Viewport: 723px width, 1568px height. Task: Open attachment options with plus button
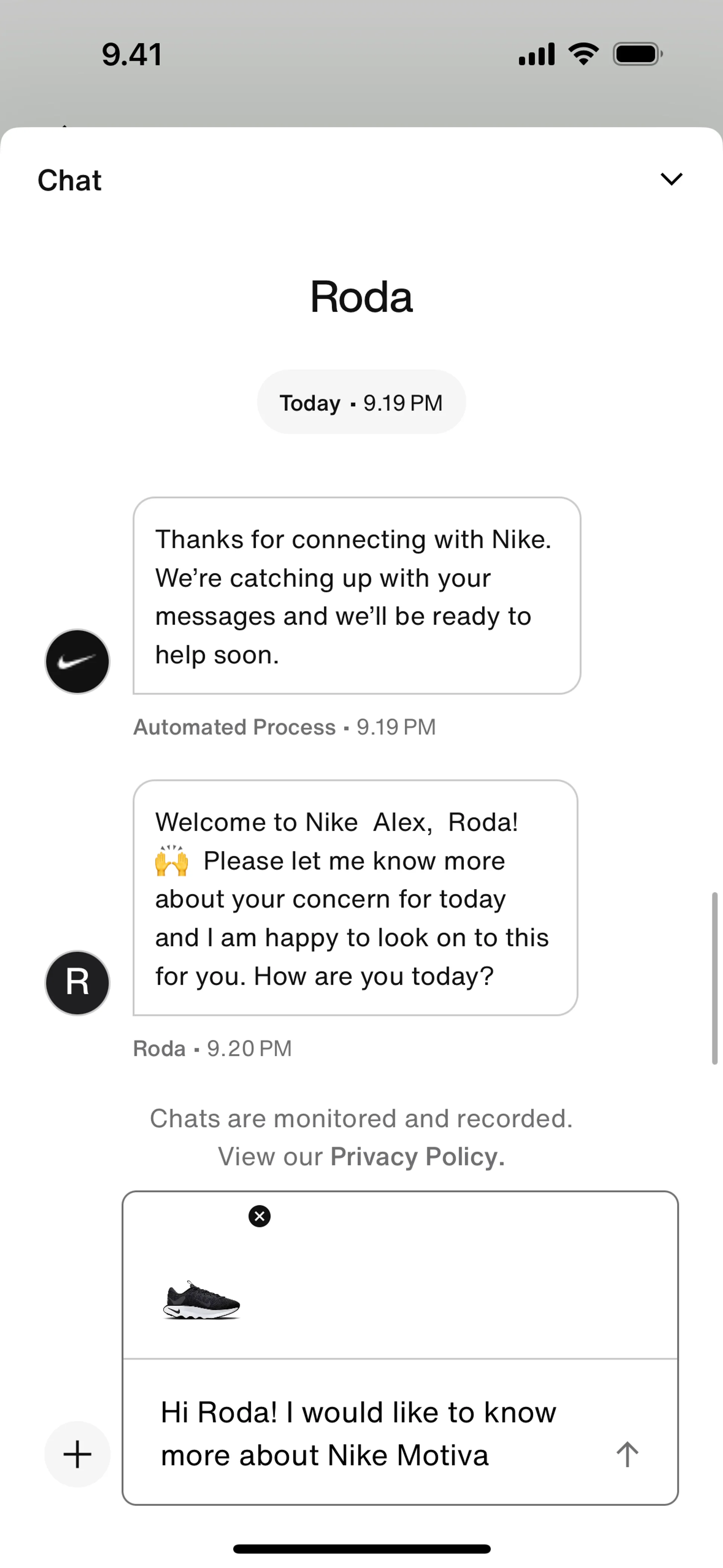tap(77, 1454)
